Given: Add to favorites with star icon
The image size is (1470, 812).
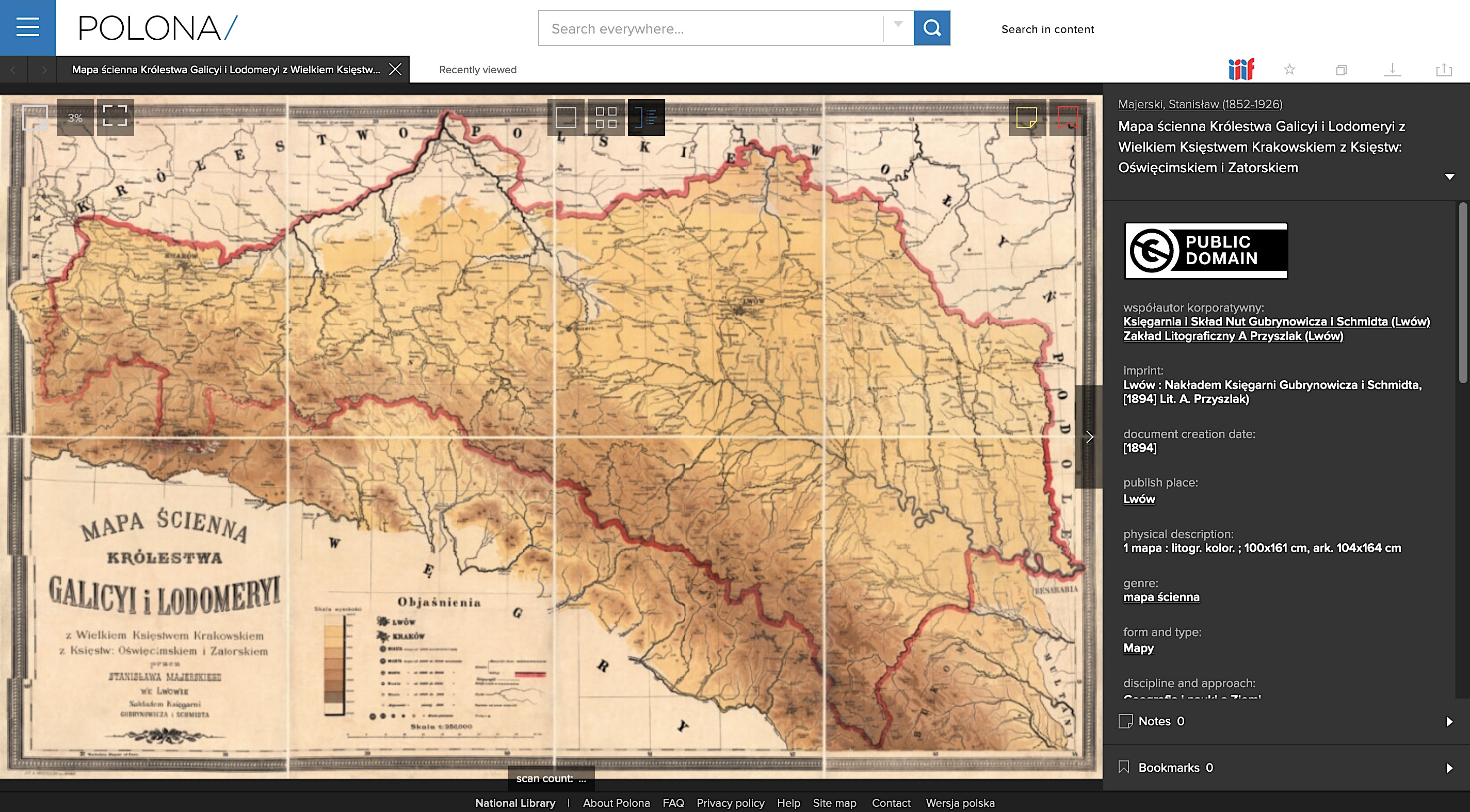Looking at the screenshot, I should click(1289, 70).
